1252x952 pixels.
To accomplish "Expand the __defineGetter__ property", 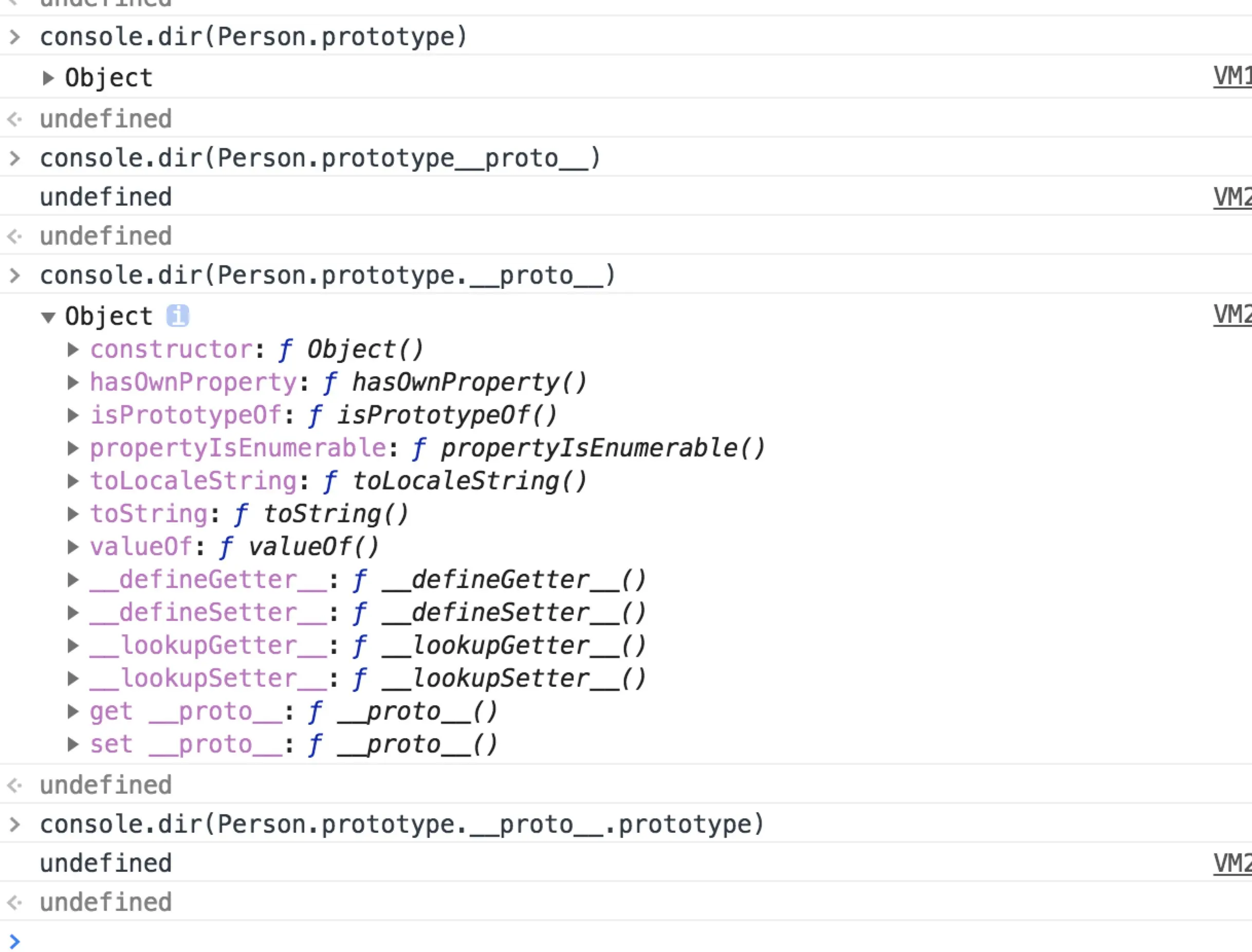I will 72,579.
